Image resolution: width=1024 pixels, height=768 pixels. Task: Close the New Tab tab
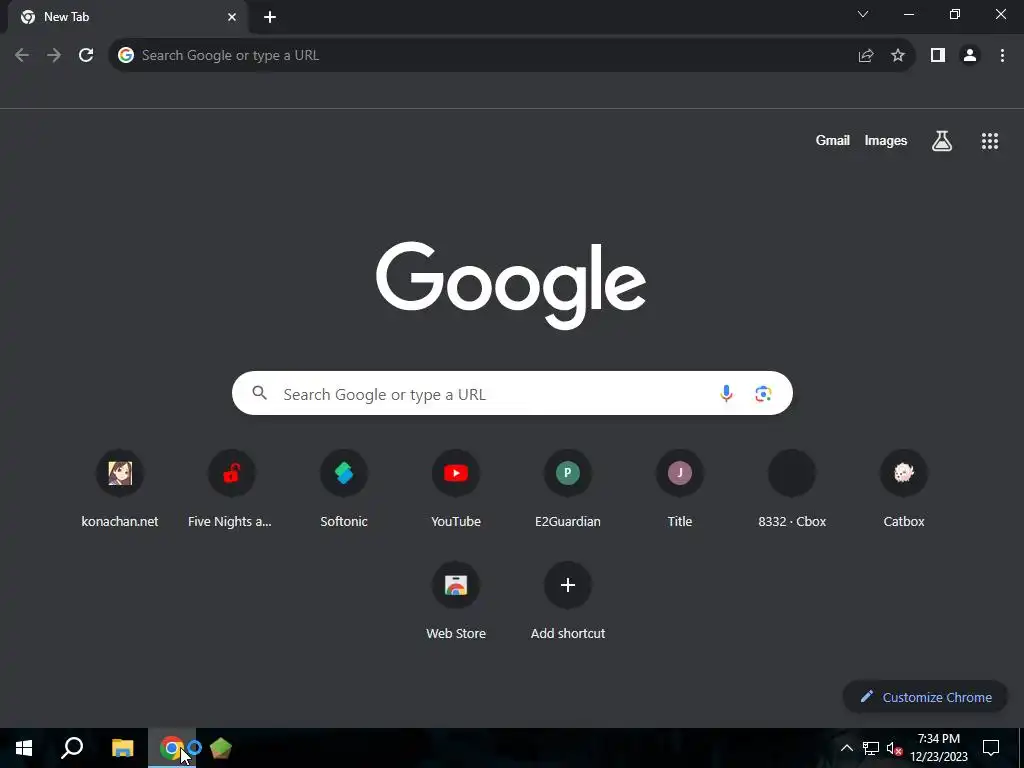click(x=232, y=17)
